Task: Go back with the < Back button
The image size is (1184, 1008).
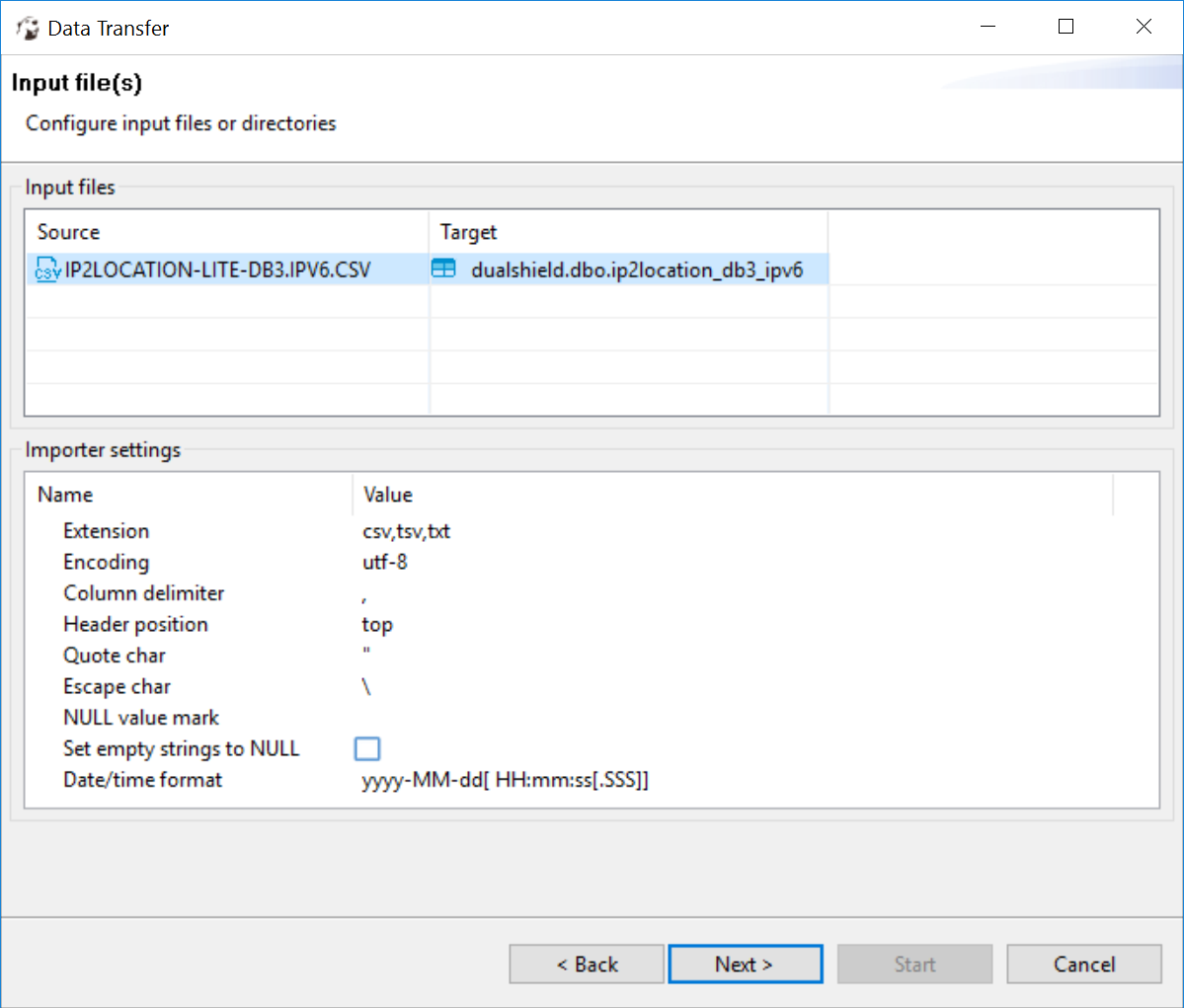Action: coord(587,965)
